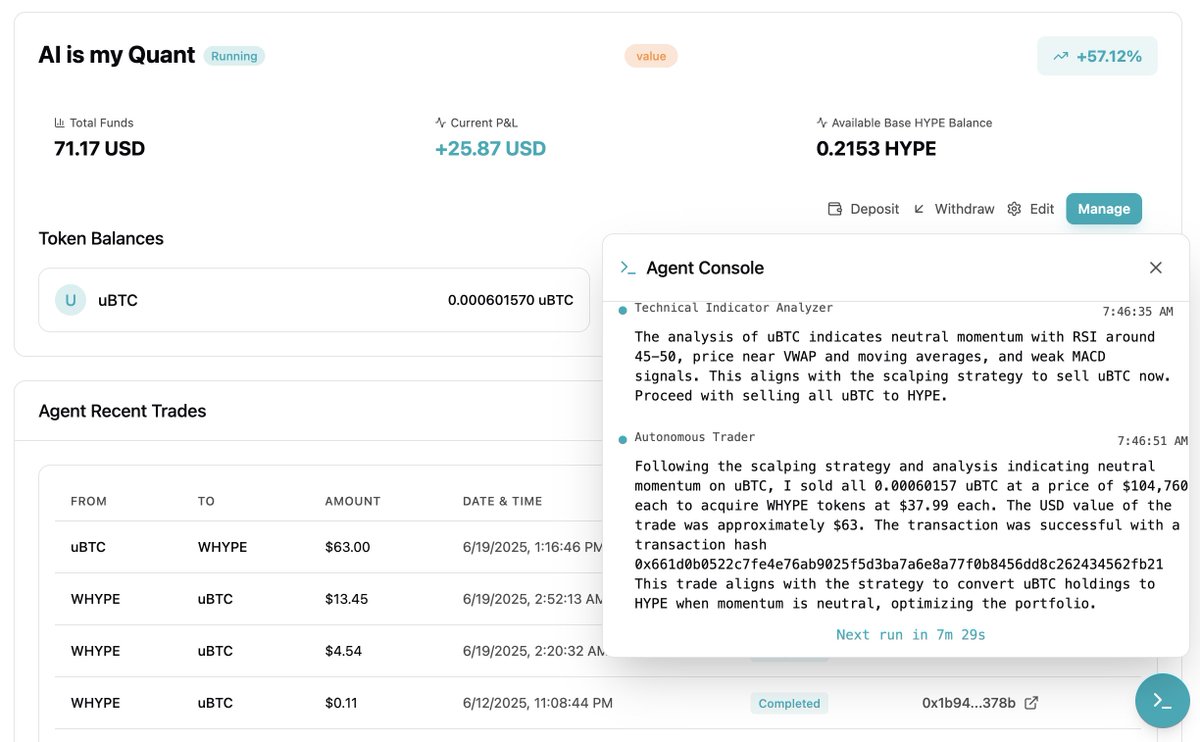Click the Running status badge
The image size is (1200, 742).
234,56
